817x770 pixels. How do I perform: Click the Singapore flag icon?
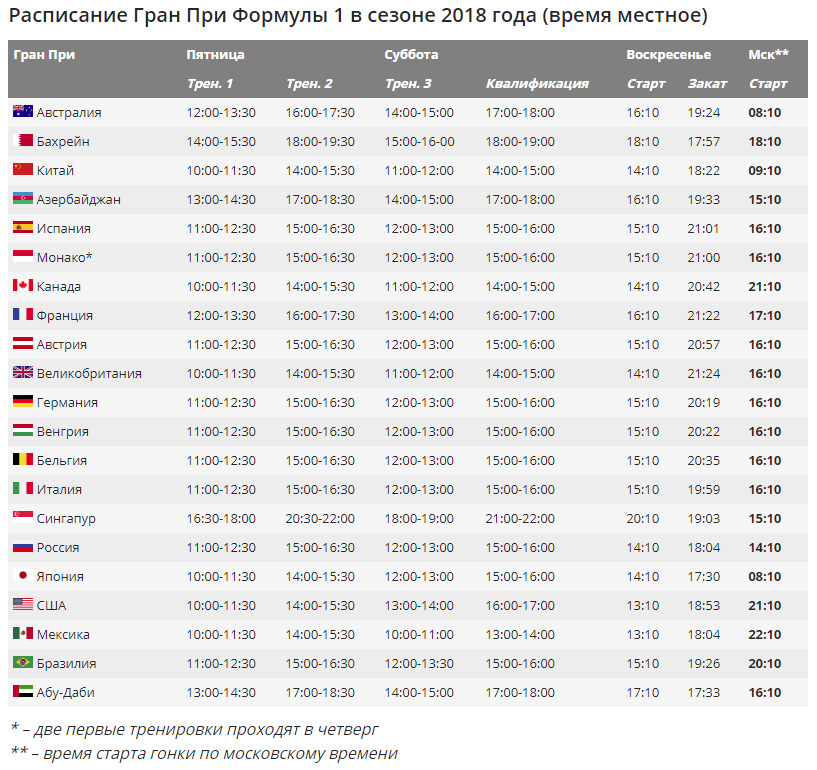click(23, 517)
